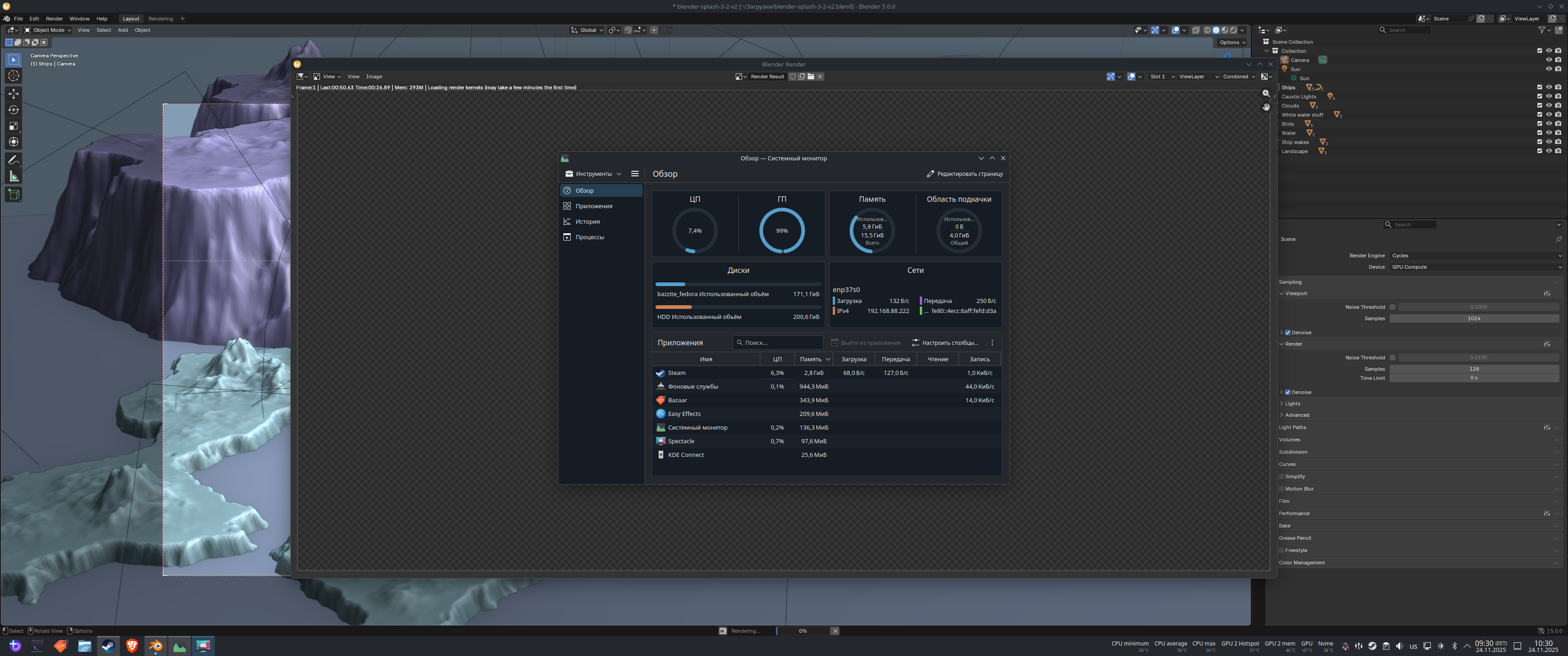Image resolution: width=1568 pixels, height=656 pixels.
Task: Switch to the Rendering workspace tab
Action: coord(161,19)
